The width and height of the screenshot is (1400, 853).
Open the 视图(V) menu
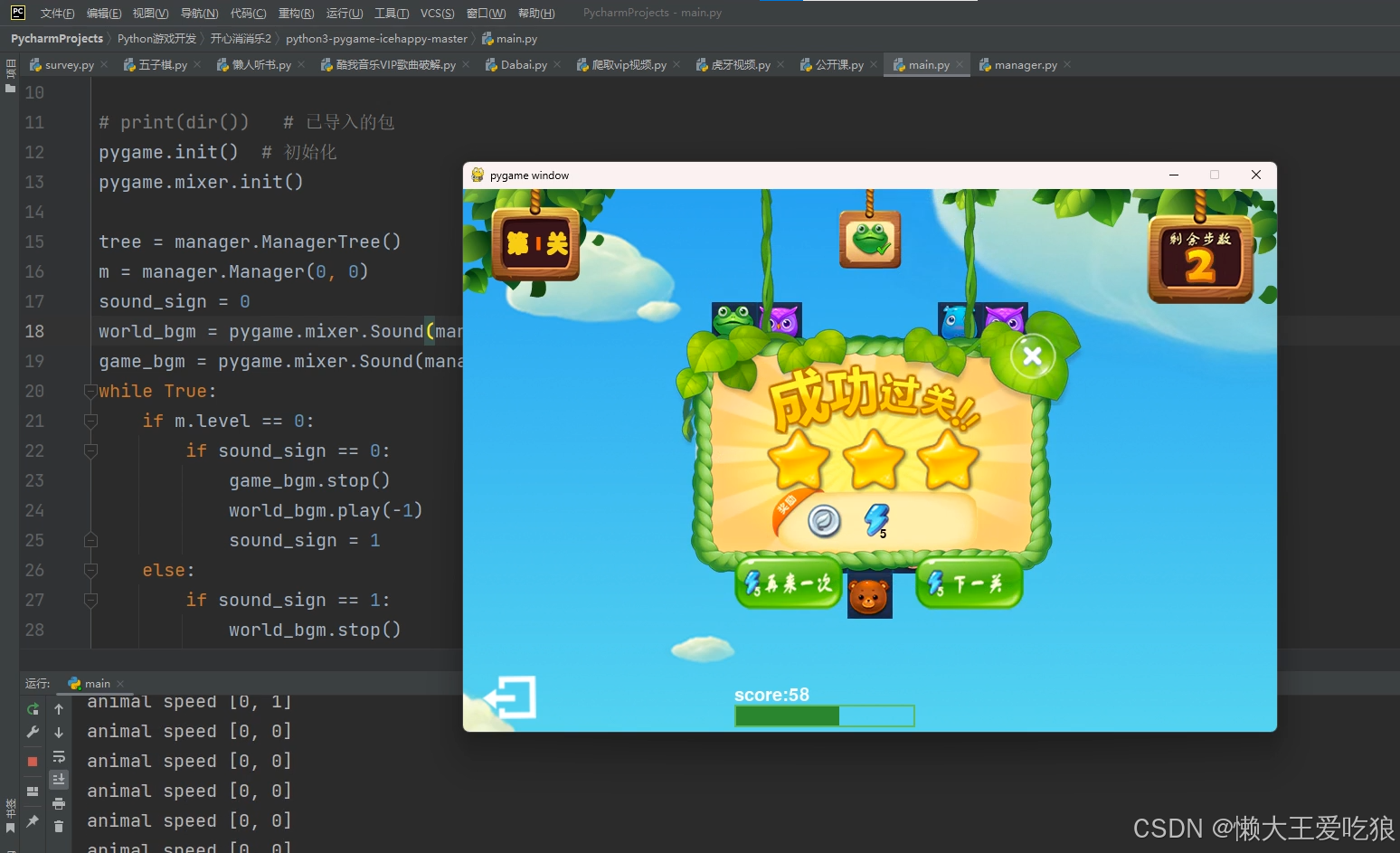[x=150, y=13]
